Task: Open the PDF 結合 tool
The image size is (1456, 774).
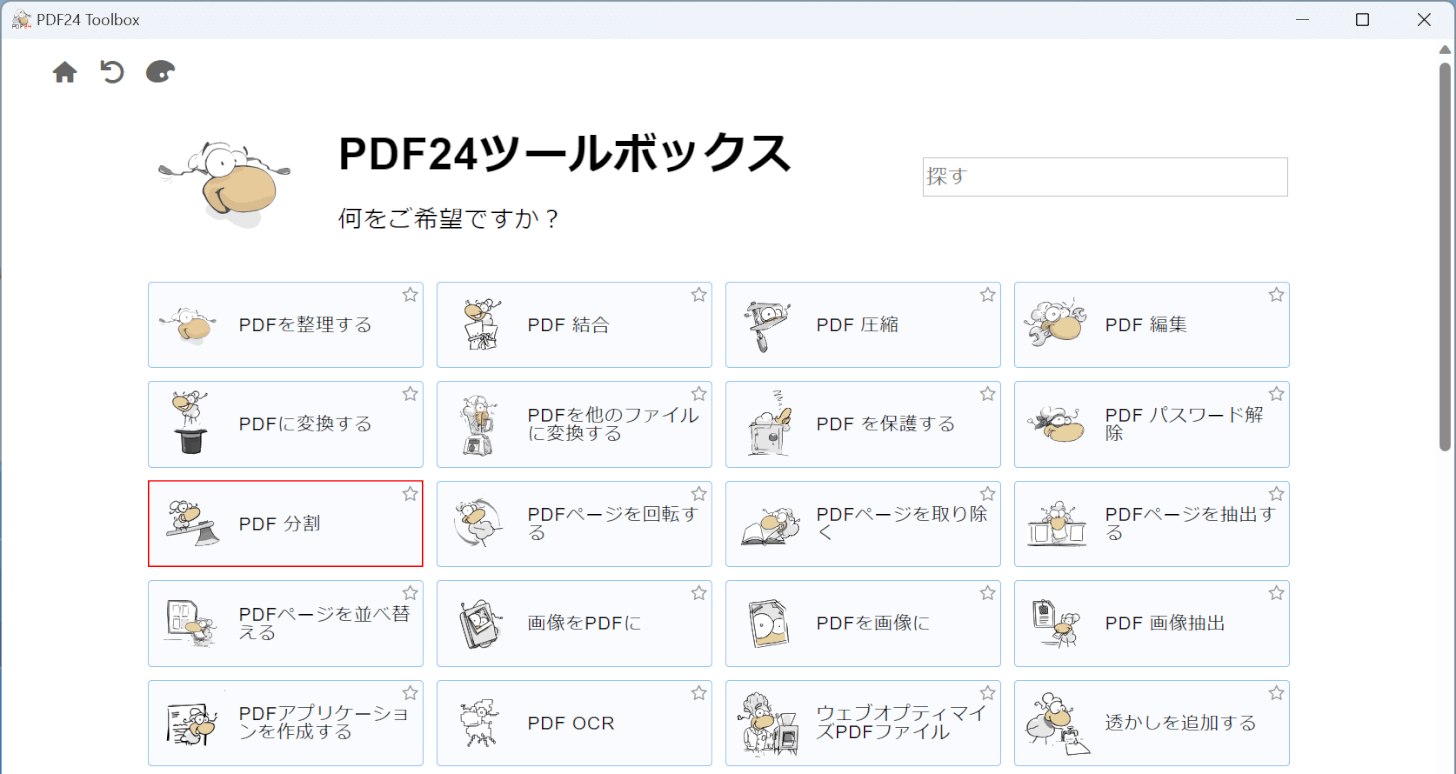Action: (574, 325)
